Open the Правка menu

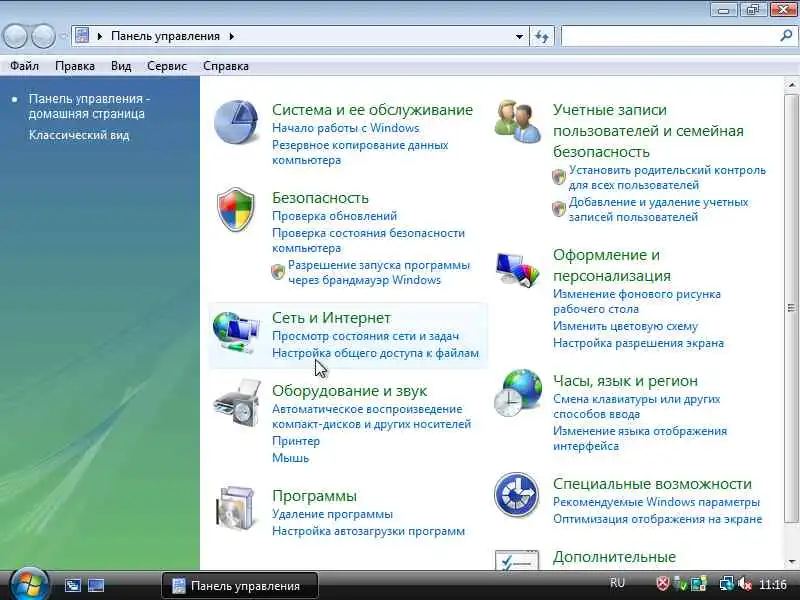click(75, 66)
